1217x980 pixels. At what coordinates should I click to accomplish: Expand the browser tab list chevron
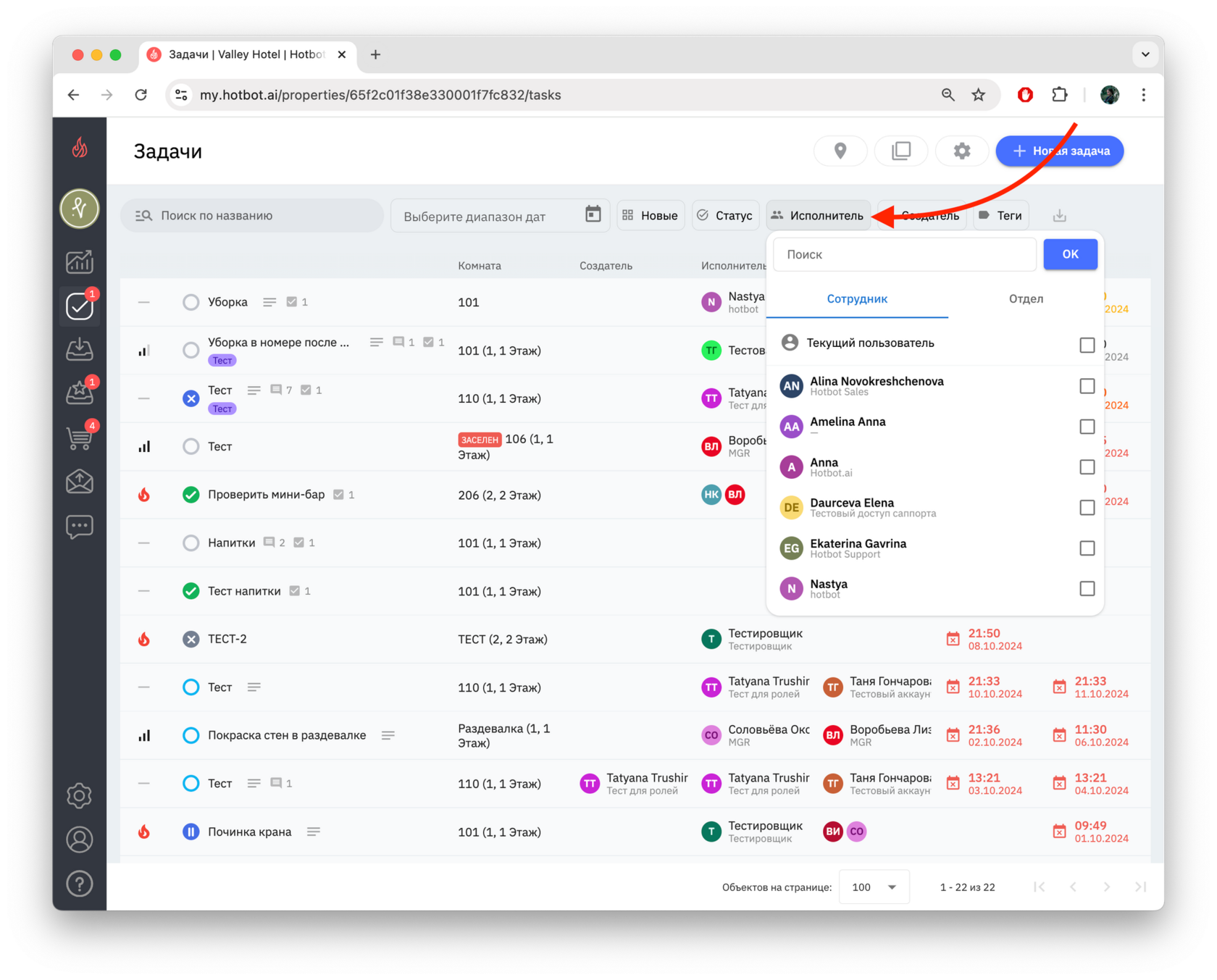[x=1145, y=54]
